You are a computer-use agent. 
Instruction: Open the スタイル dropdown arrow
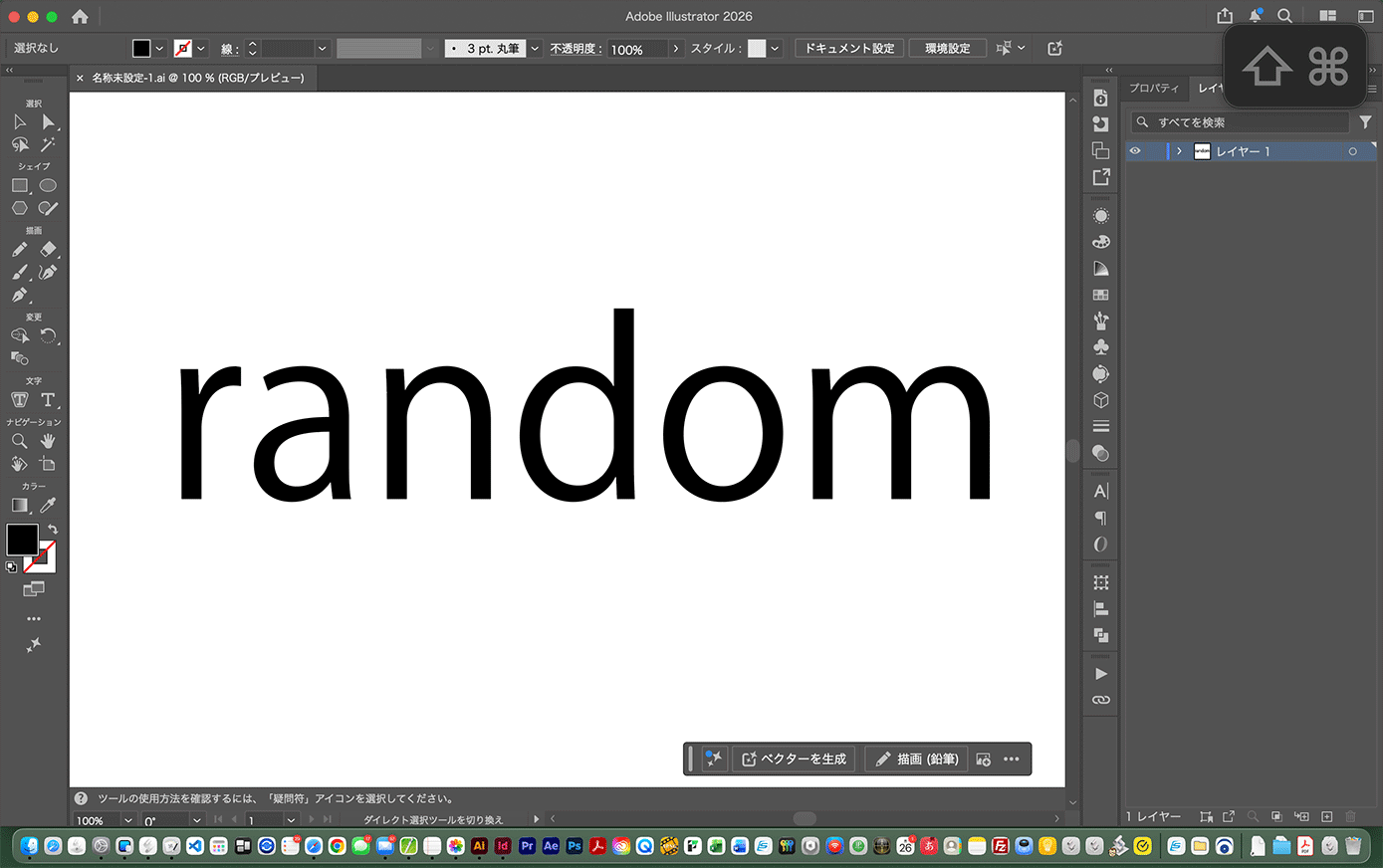(x=775, y=48)
